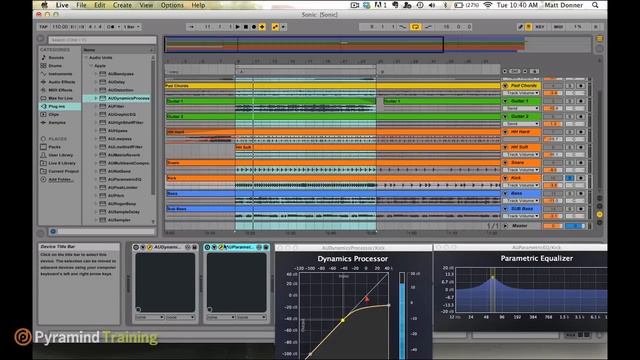Screen dimensions: 640x360
Task: Fold the AUDynamics device
Action: coord(143,247)
